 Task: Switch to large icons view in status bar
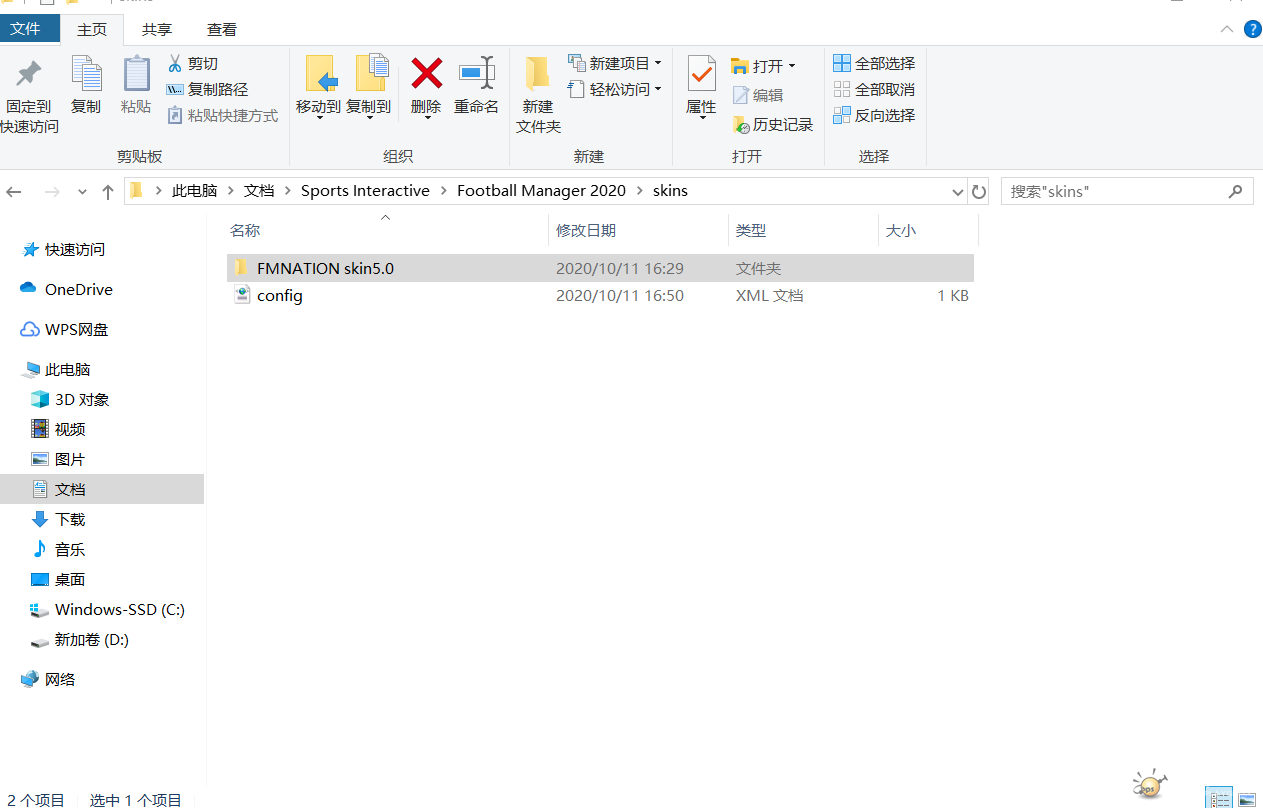coord(1247,798)
